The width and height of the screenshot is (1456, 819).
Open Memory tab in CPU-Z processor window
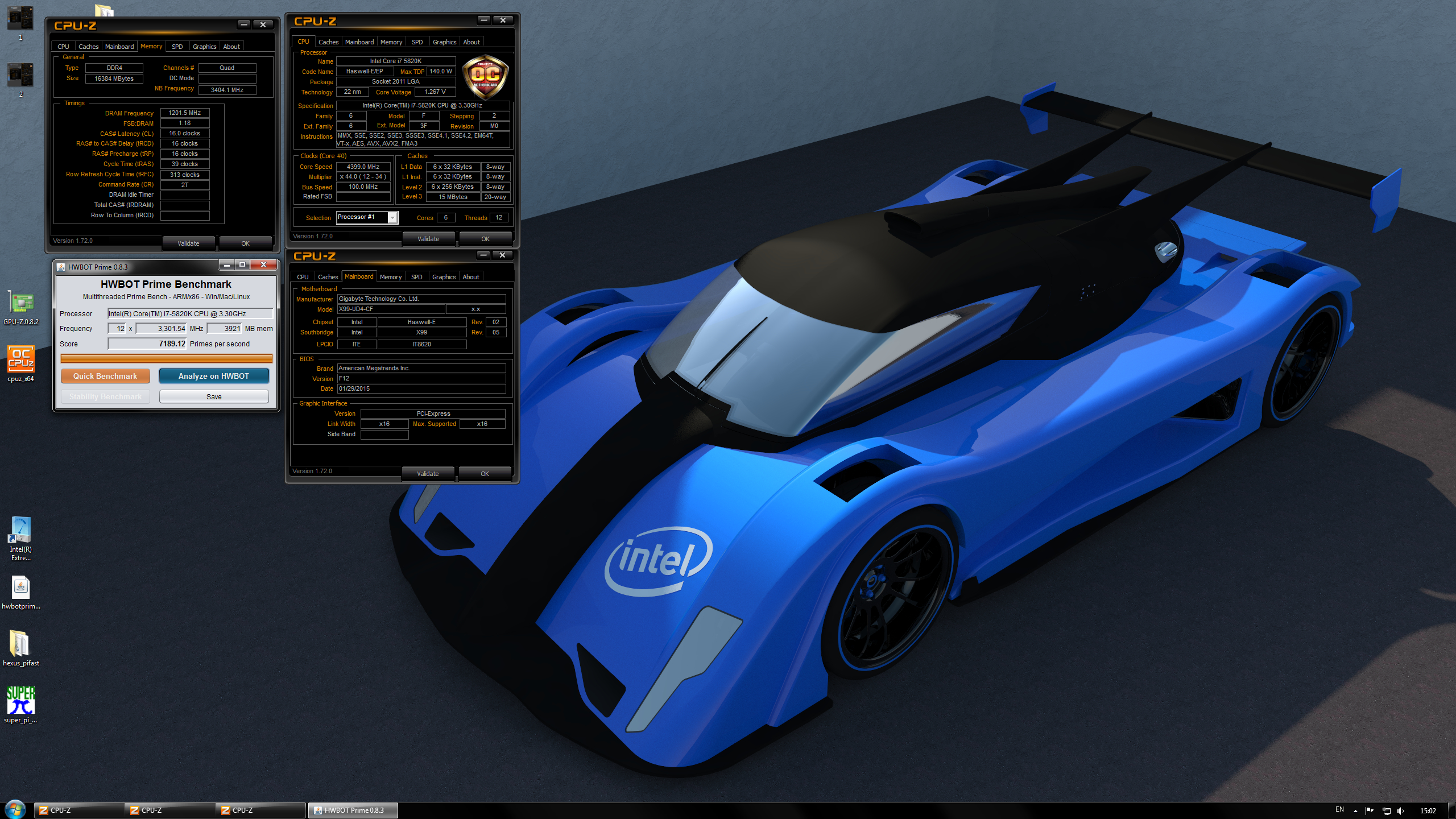(391, 42)
